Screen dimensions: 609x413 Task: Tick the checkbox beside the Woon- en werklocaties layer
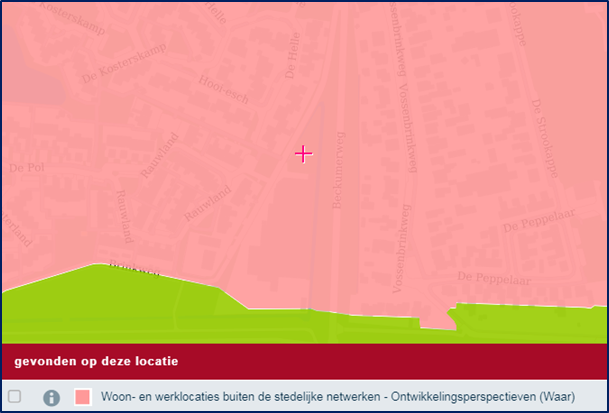[x=15, y=397]
